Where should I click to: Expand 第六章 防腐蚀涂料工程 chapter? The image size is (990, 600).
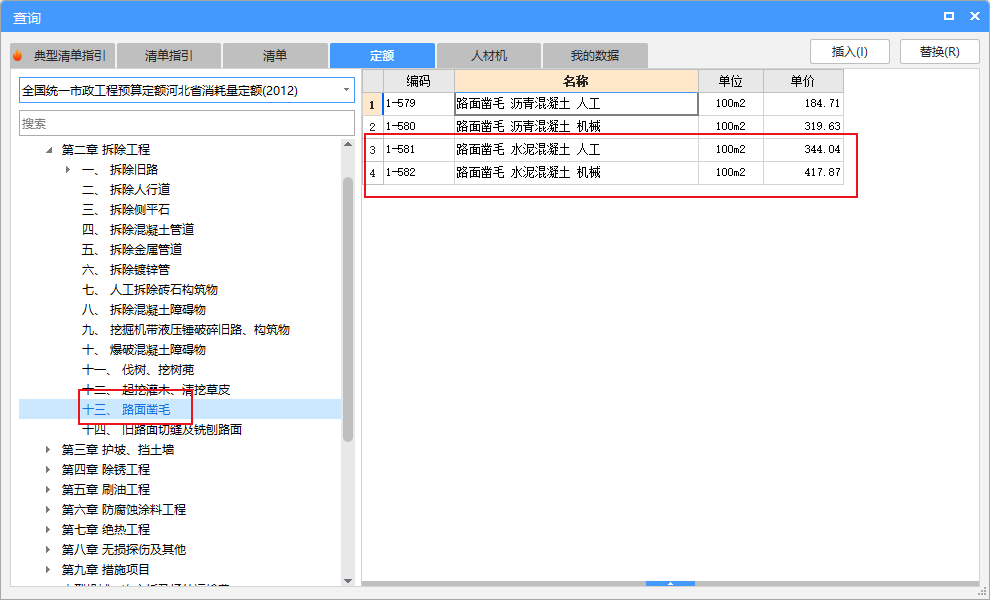click(x=48, y=510)
